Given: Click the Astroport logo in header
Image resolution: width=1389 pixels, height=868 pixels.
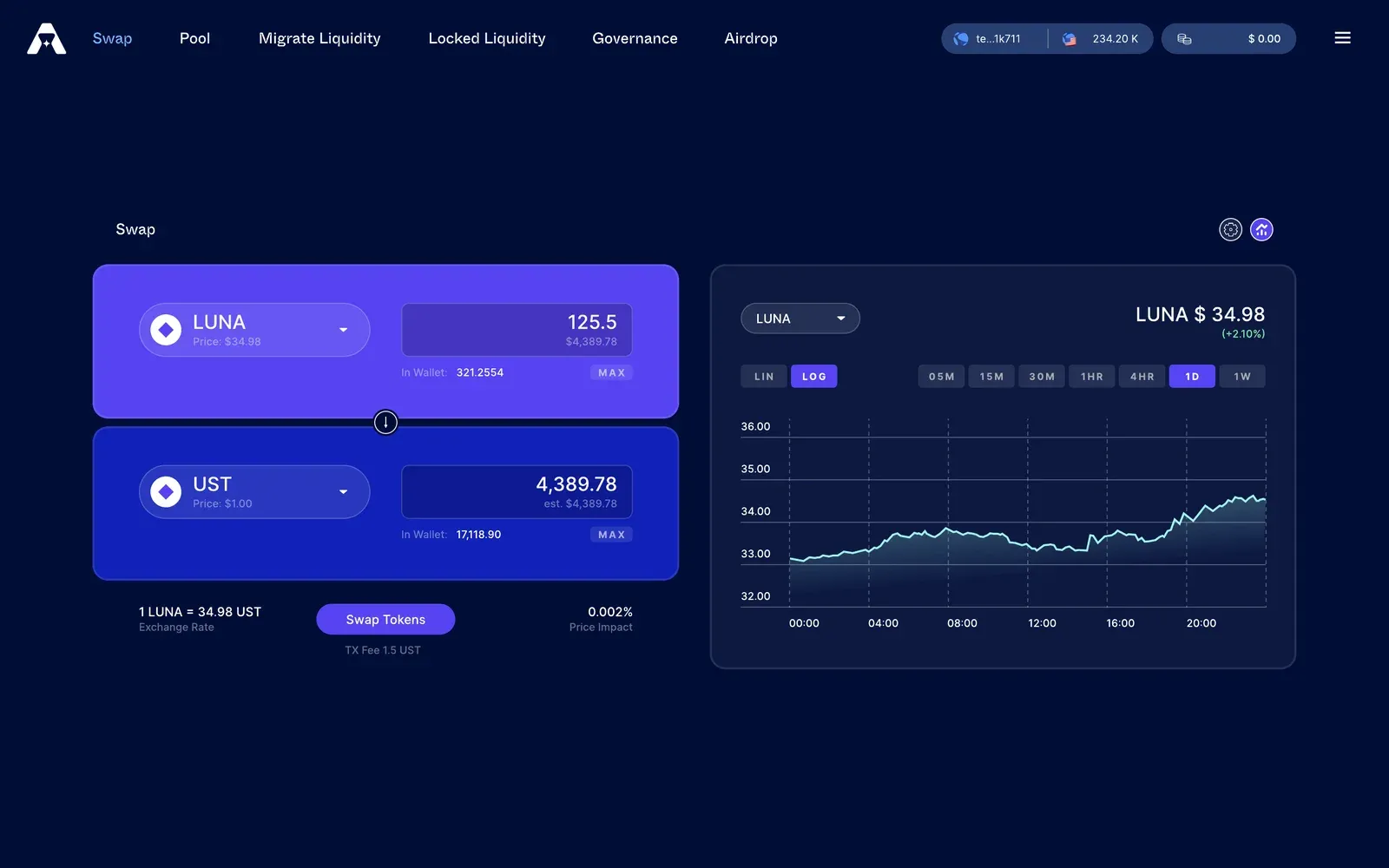Looking at the screenshot, I should pos(46,38).
